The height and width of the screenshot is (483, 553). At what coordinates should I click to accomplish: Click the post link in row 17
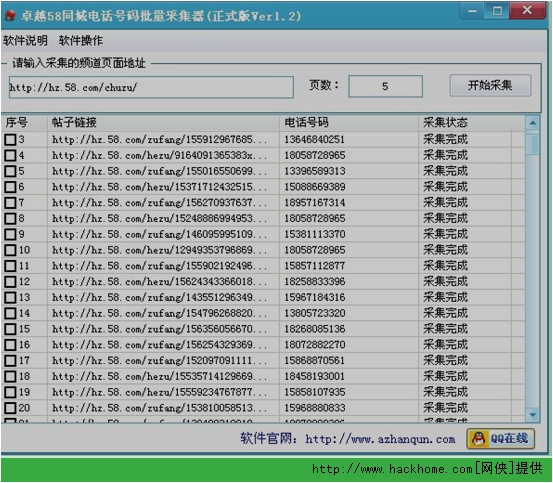click(159, 361)
